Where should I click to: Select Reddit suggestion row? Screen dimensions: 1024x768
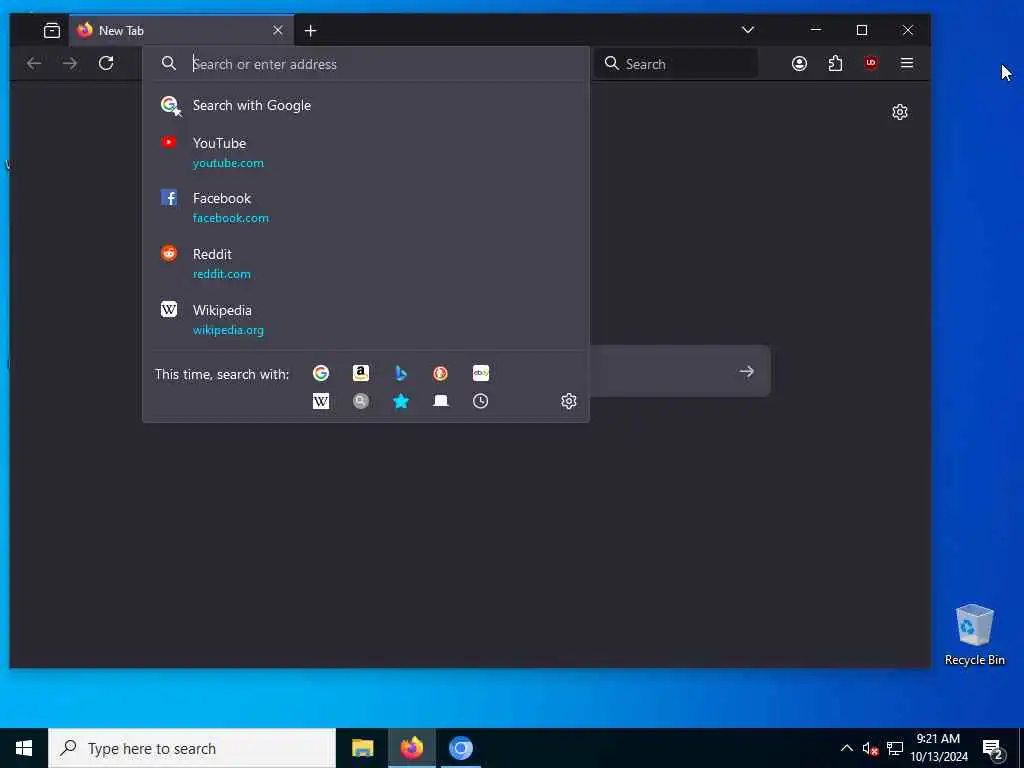366,263
